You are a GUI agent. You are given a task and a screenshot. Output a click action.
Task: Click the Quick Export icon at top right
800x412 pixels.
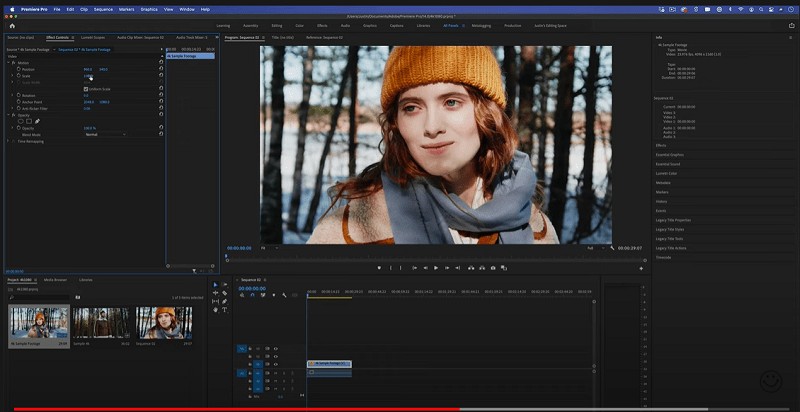click(791, 25)
